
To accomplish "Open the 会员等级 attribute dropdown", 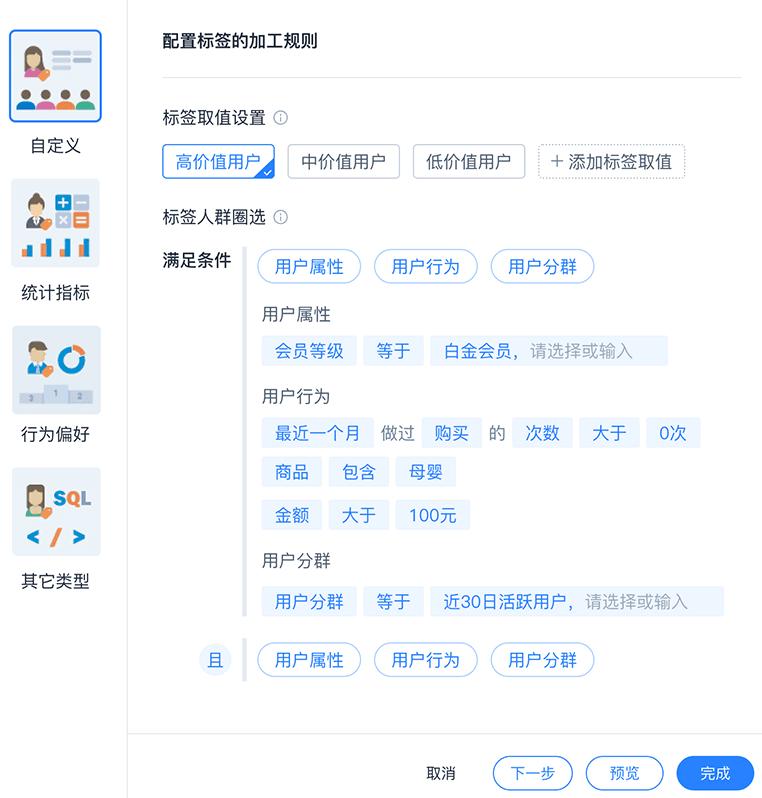I will point(309,351).
